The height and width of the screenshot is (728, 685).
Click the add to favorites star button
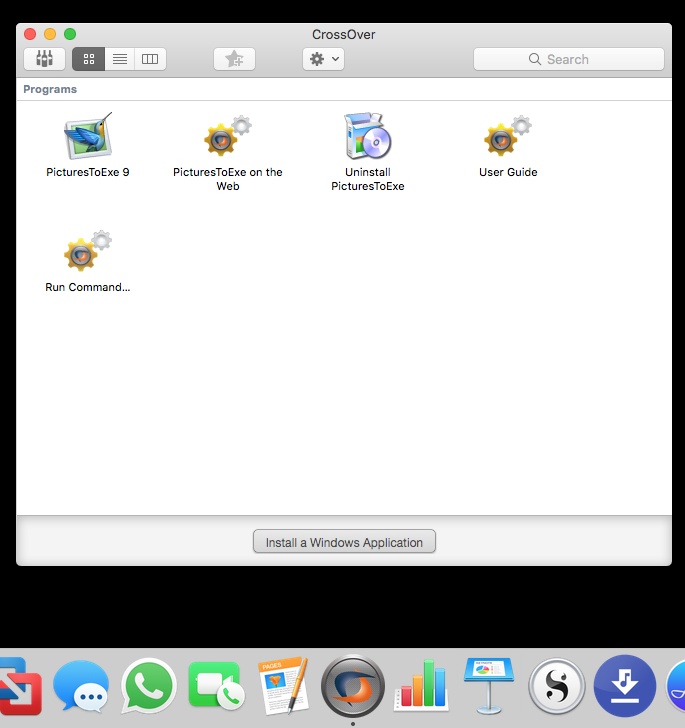click(x=234, y=59)
